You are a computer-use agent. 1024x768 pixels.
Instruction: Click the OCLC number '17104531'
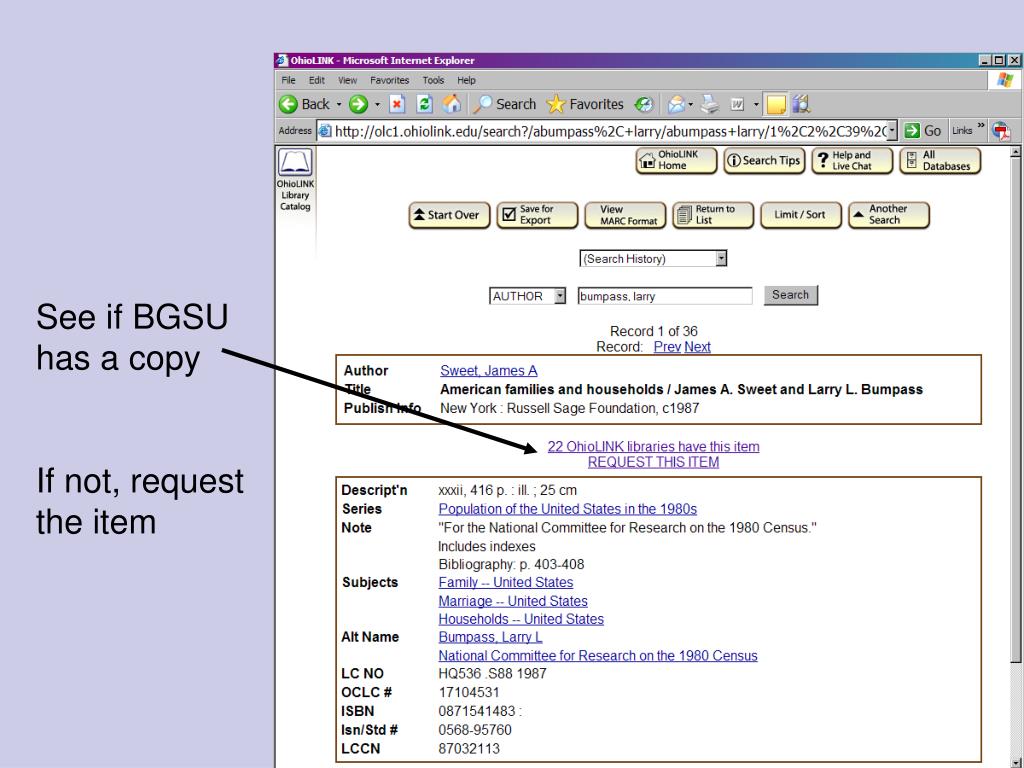pyautogui.click(x=469, y=692)
